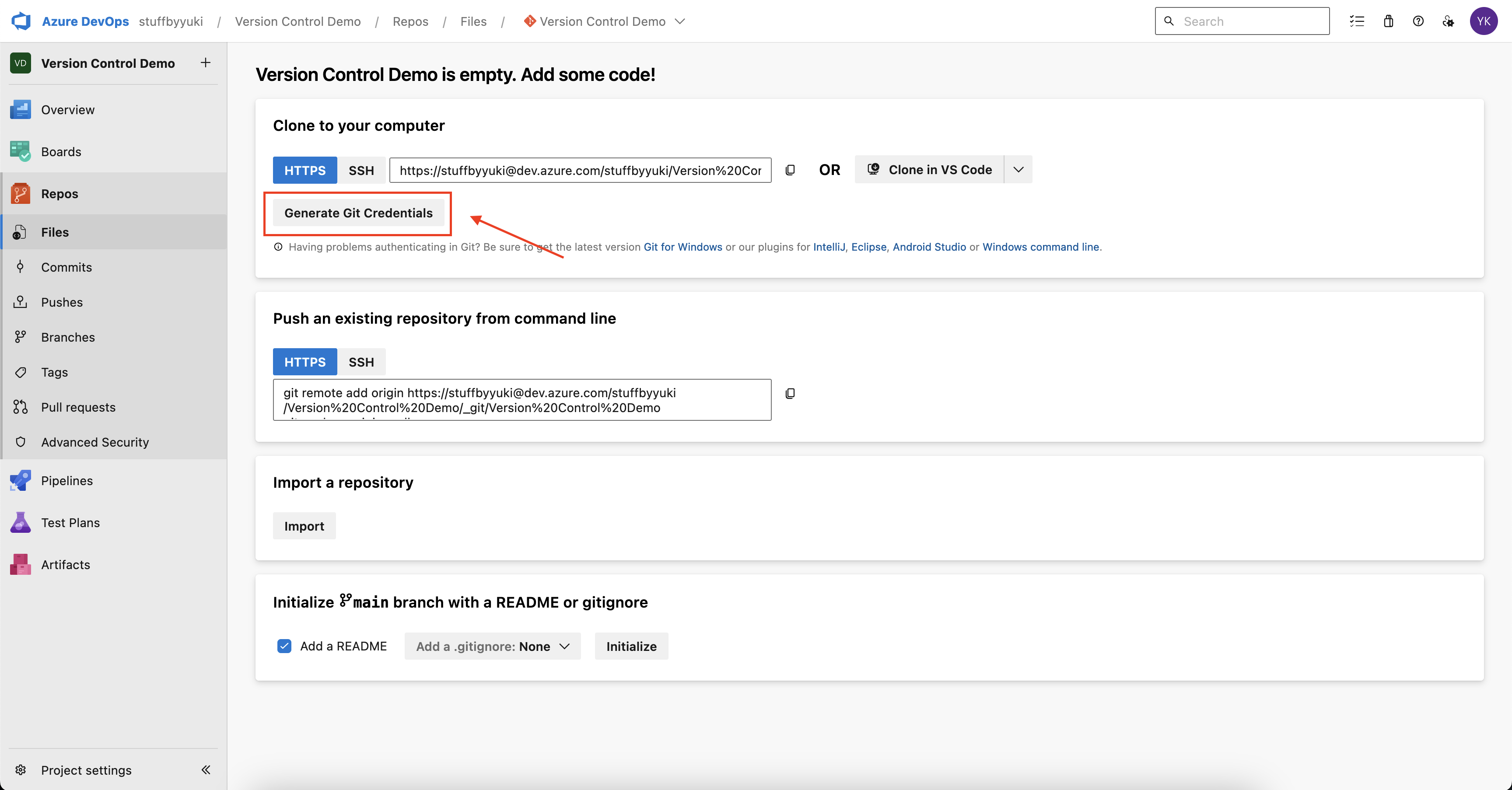Click the plus icon next to project name
The height and width of the screenshot is (790, 1512).
[206, 63]
